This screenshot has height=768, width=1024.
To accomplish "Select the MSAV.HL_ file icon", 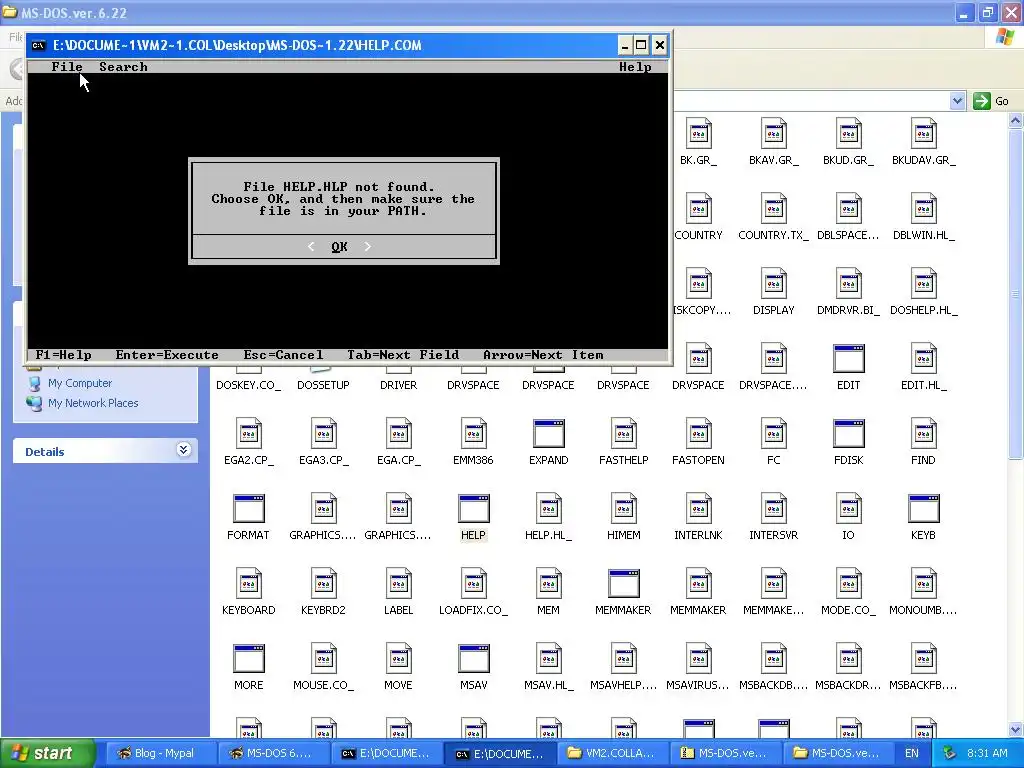I will 549,660.
